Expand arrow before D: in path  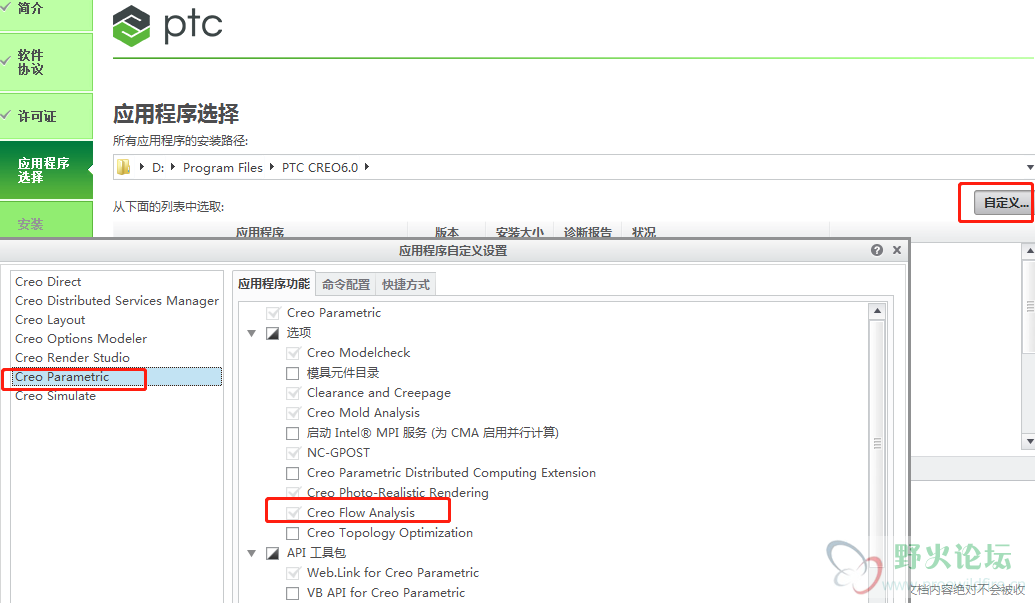[x=141, y=167]
